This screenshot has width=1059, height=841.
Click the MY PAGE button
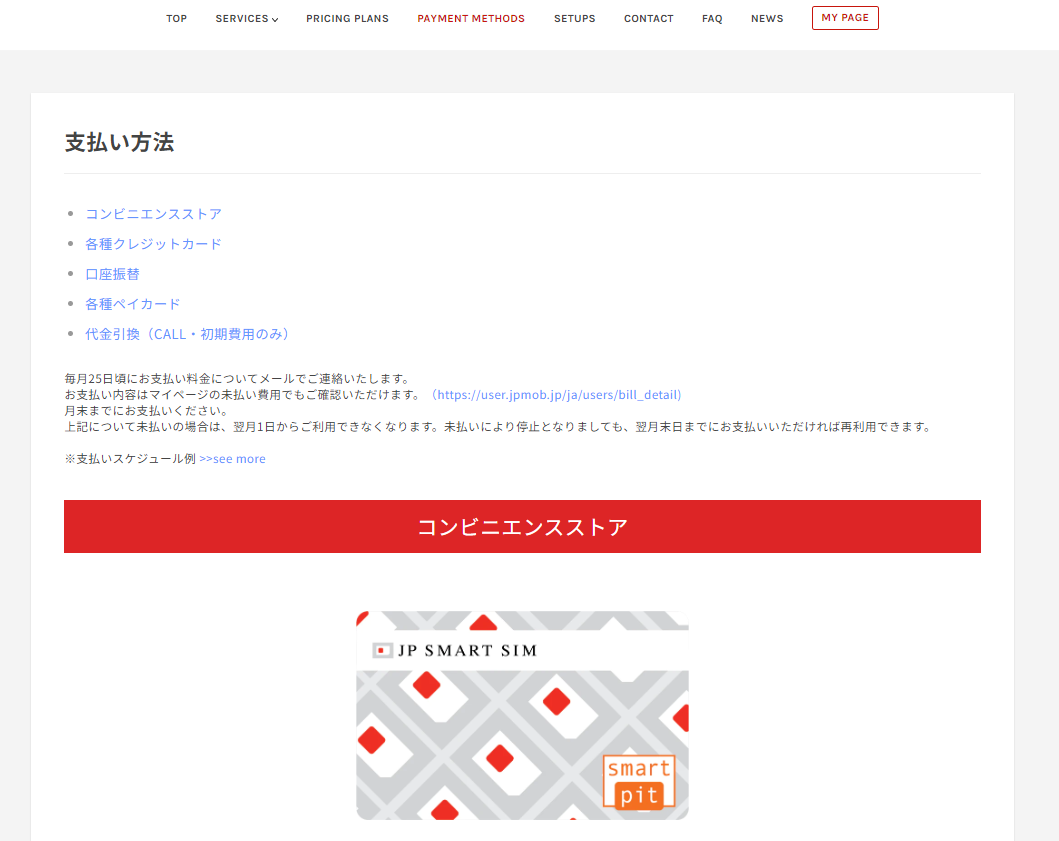point(845,18)
